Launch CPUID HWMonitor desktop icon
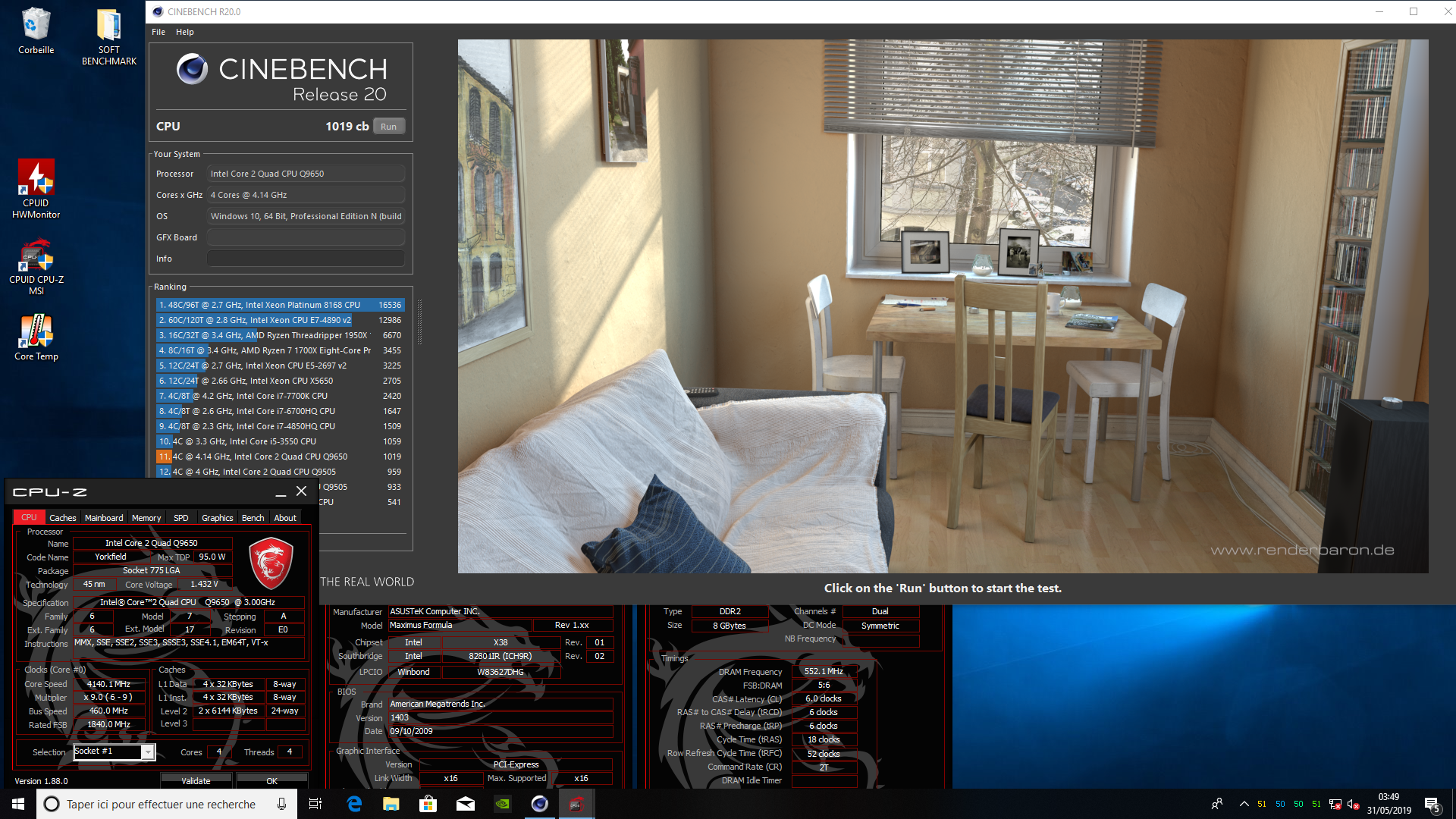 [36, 189]
